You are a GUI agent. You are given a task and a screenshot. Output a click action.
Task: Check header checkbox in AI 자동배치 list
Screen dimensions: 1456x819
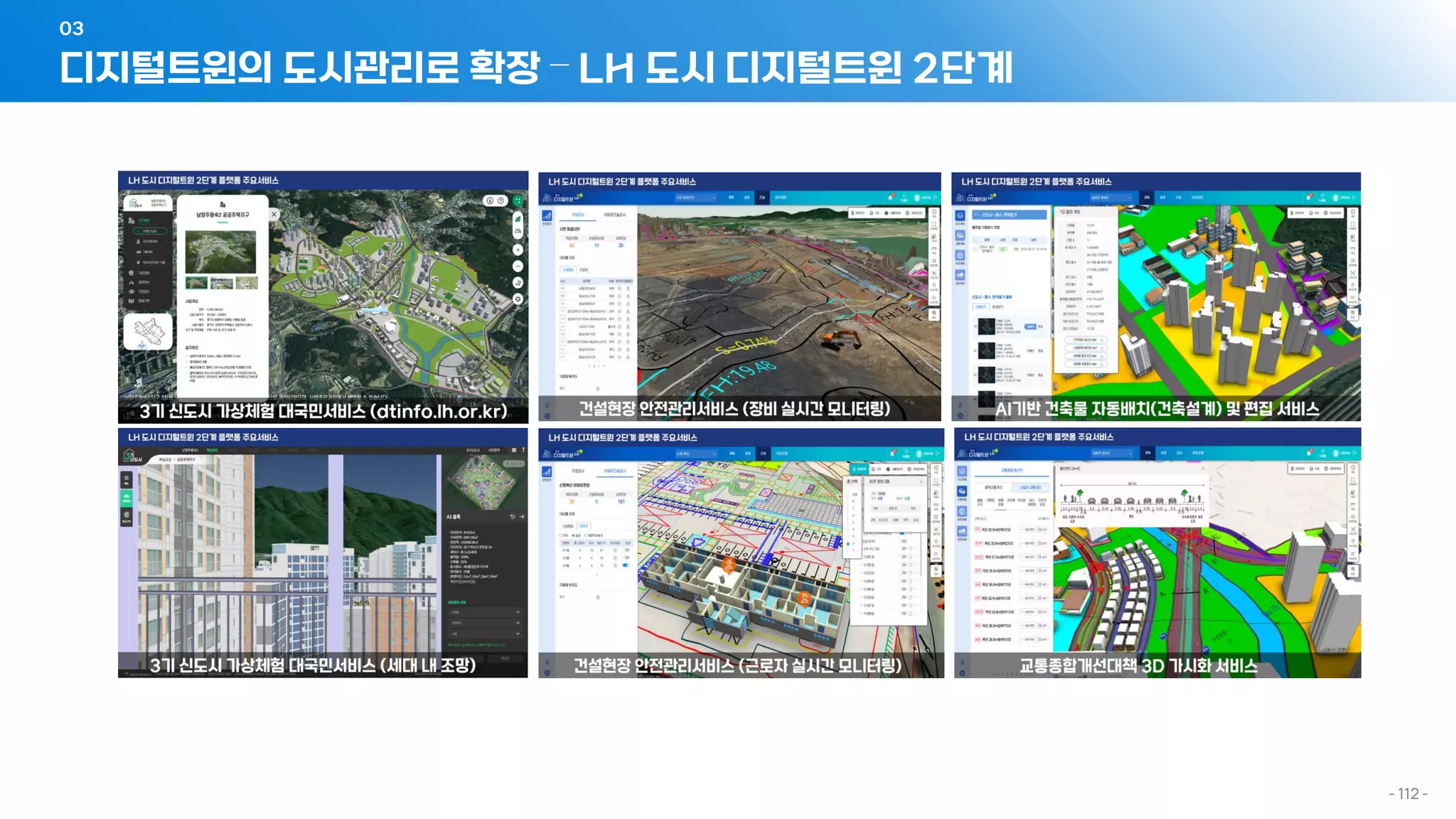coord(975,240)
